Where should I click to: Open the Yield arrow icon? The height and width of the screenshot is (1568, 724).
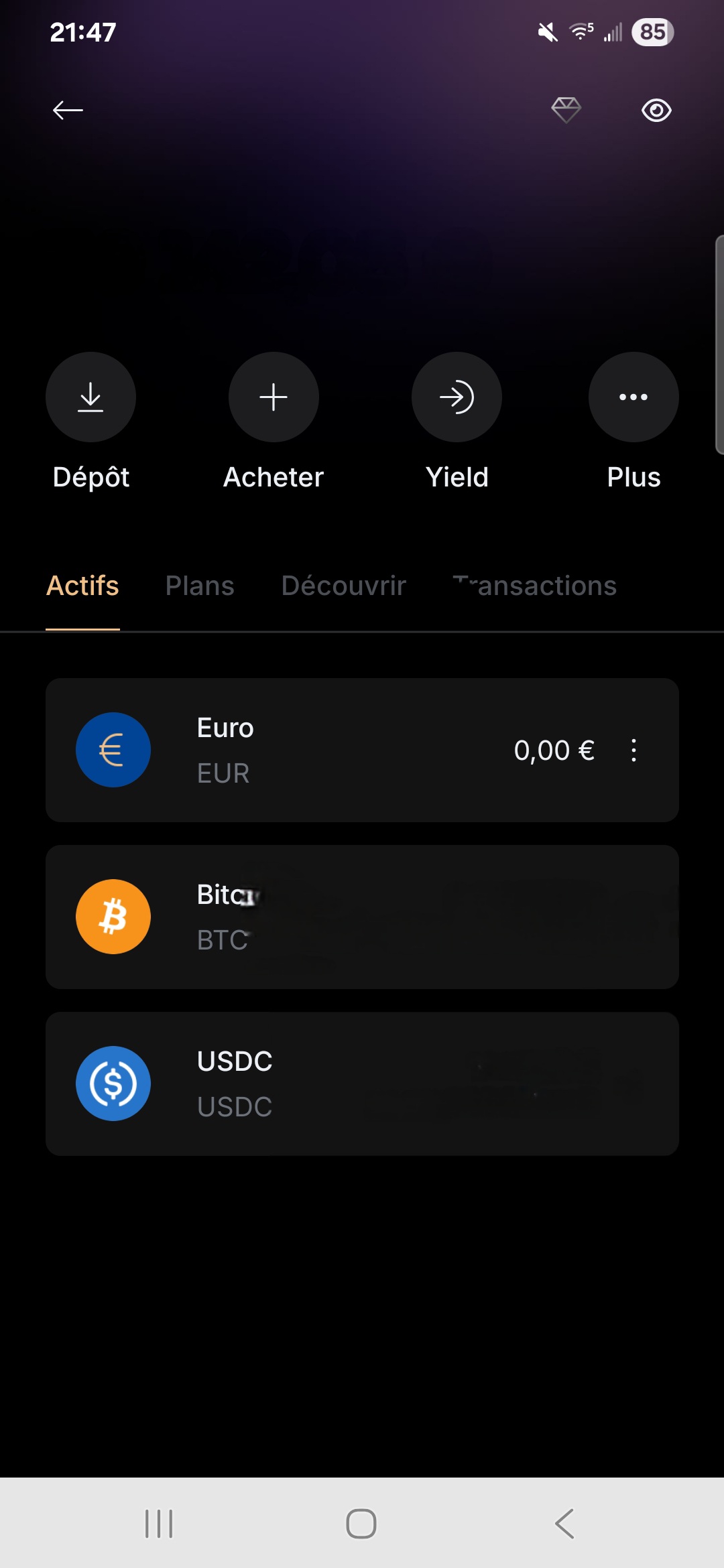tap(457, 397)
